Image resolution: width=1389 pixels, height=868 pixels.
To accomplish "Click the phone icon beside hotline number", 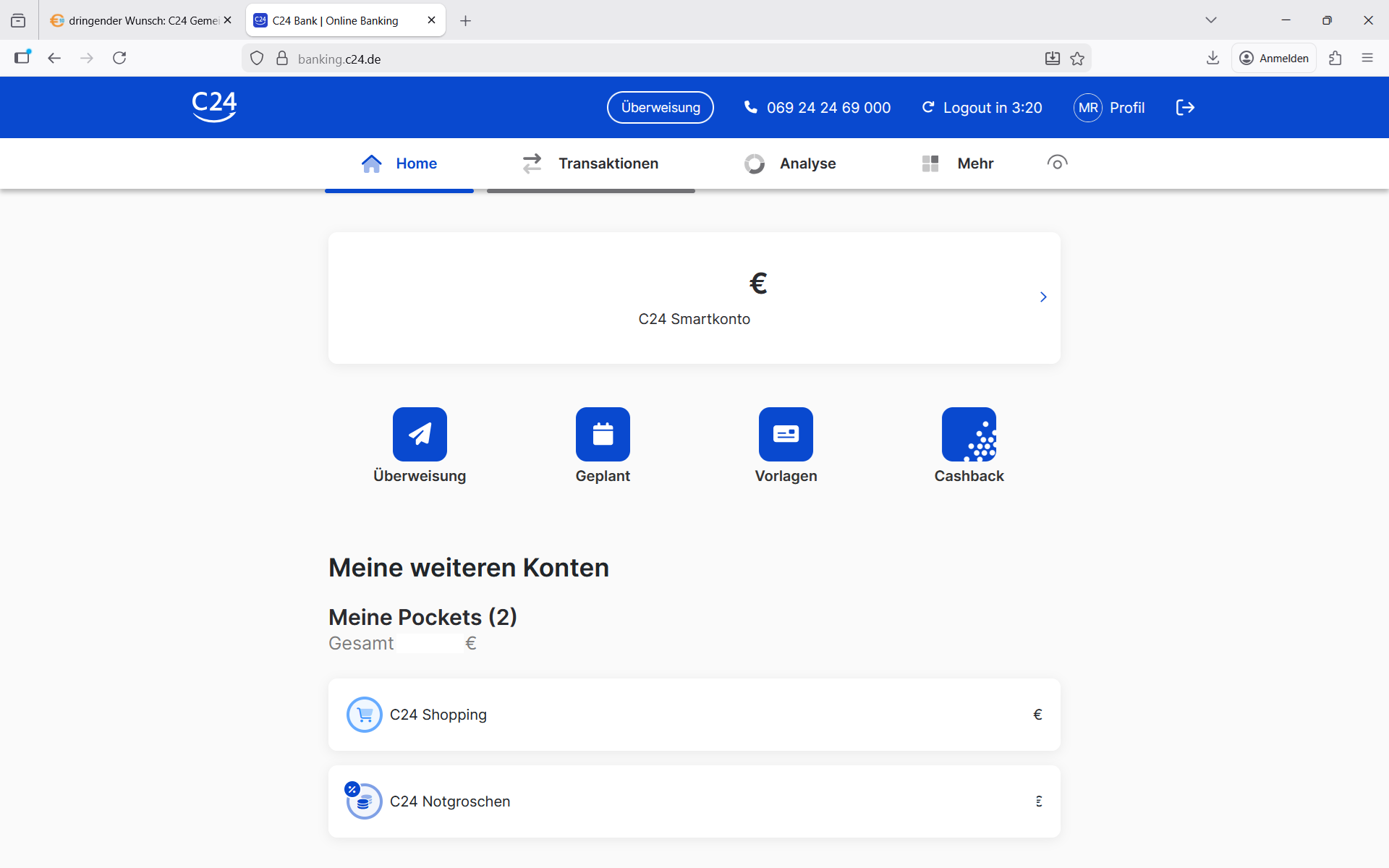I will tap(751, 107).
